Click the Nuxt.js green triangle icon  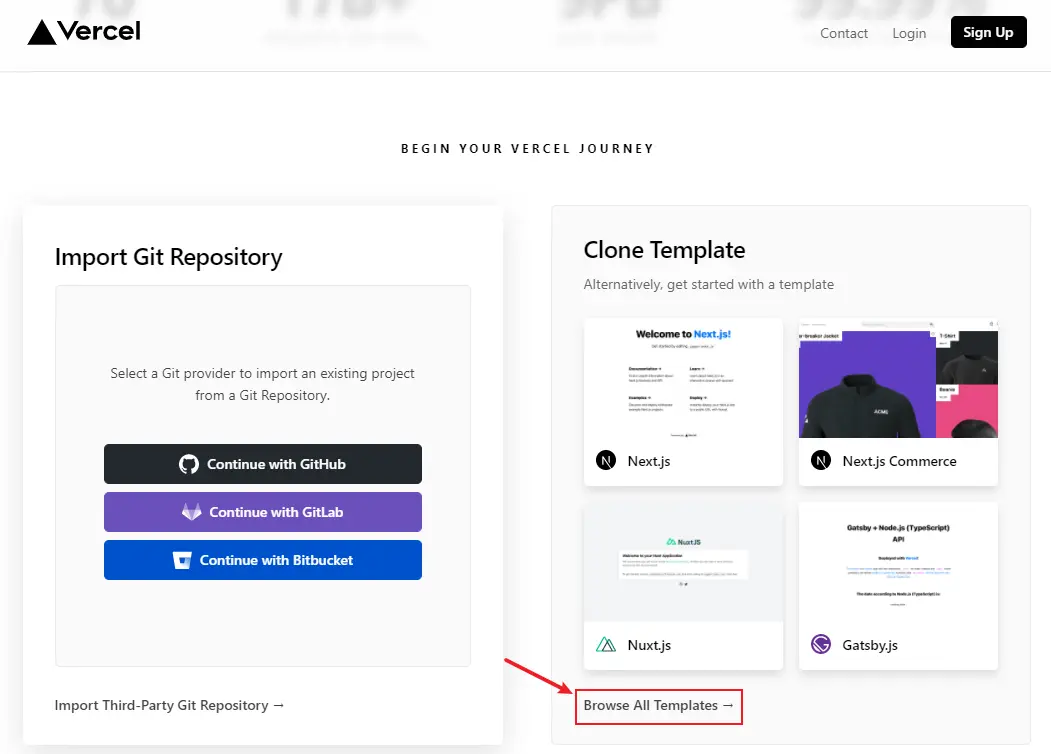click(606, 645)
